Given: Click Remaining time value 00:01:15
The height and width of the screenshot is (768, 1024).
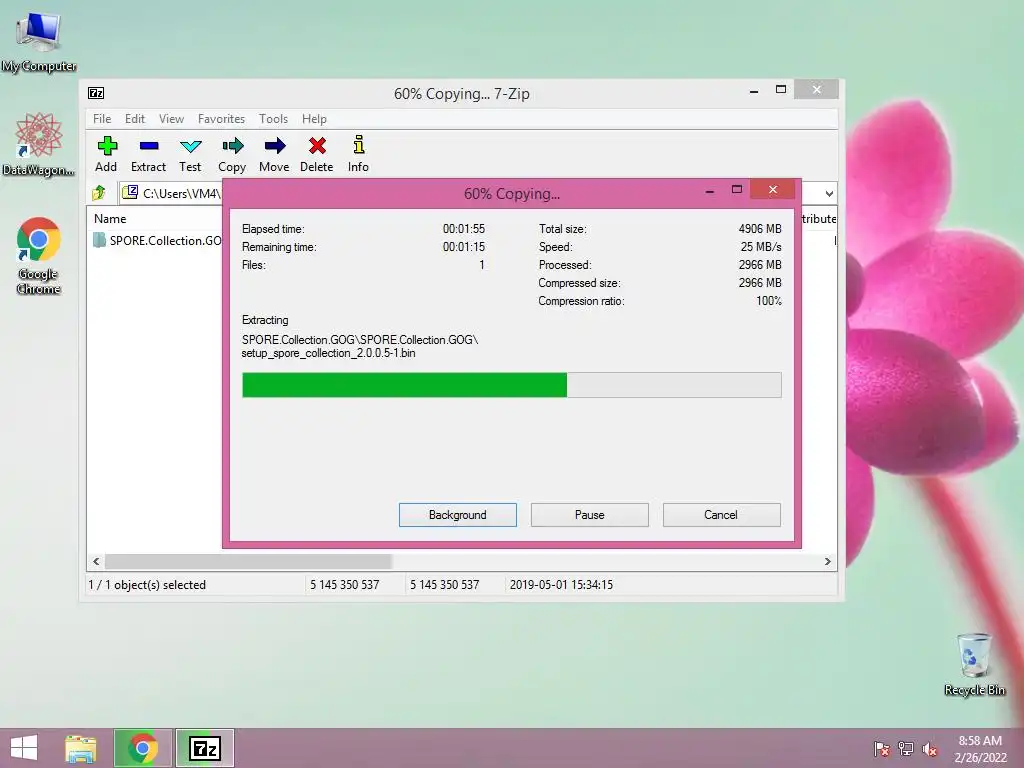Looking at the screenshot, I should [464, 247].
